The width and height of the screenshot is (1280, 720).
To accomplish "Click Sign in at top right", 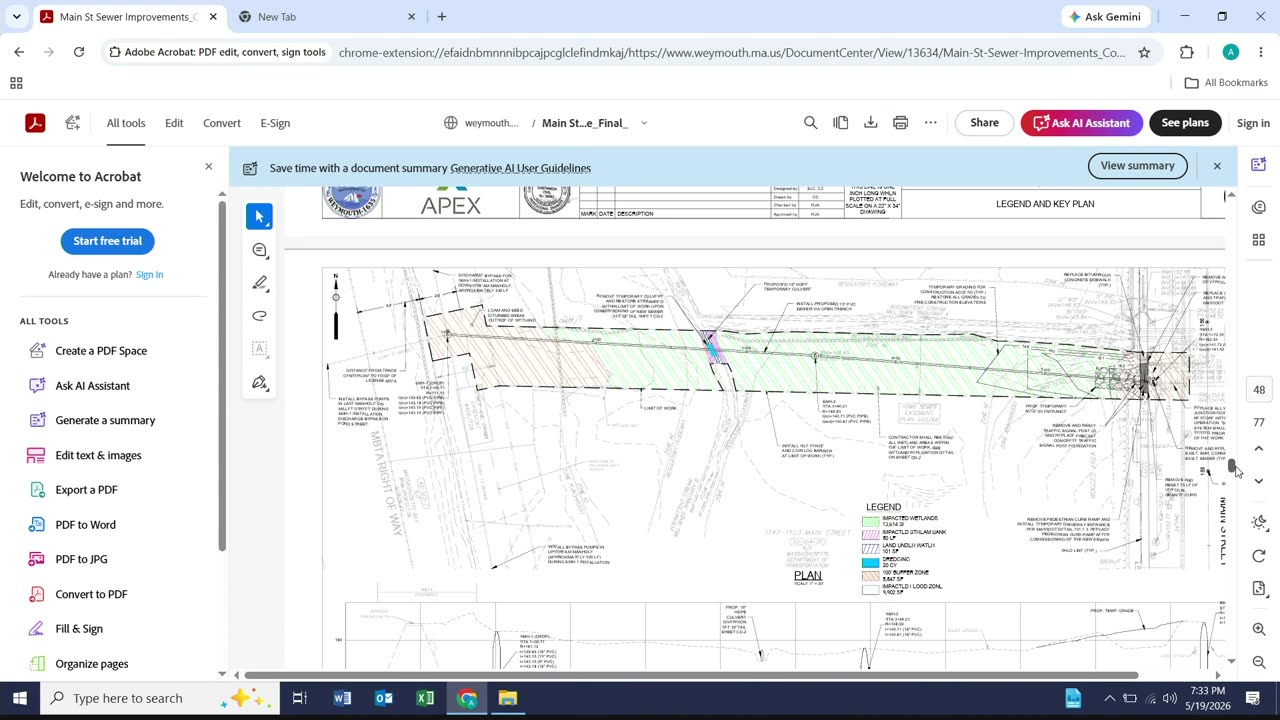I will [x=1253, y=123].
